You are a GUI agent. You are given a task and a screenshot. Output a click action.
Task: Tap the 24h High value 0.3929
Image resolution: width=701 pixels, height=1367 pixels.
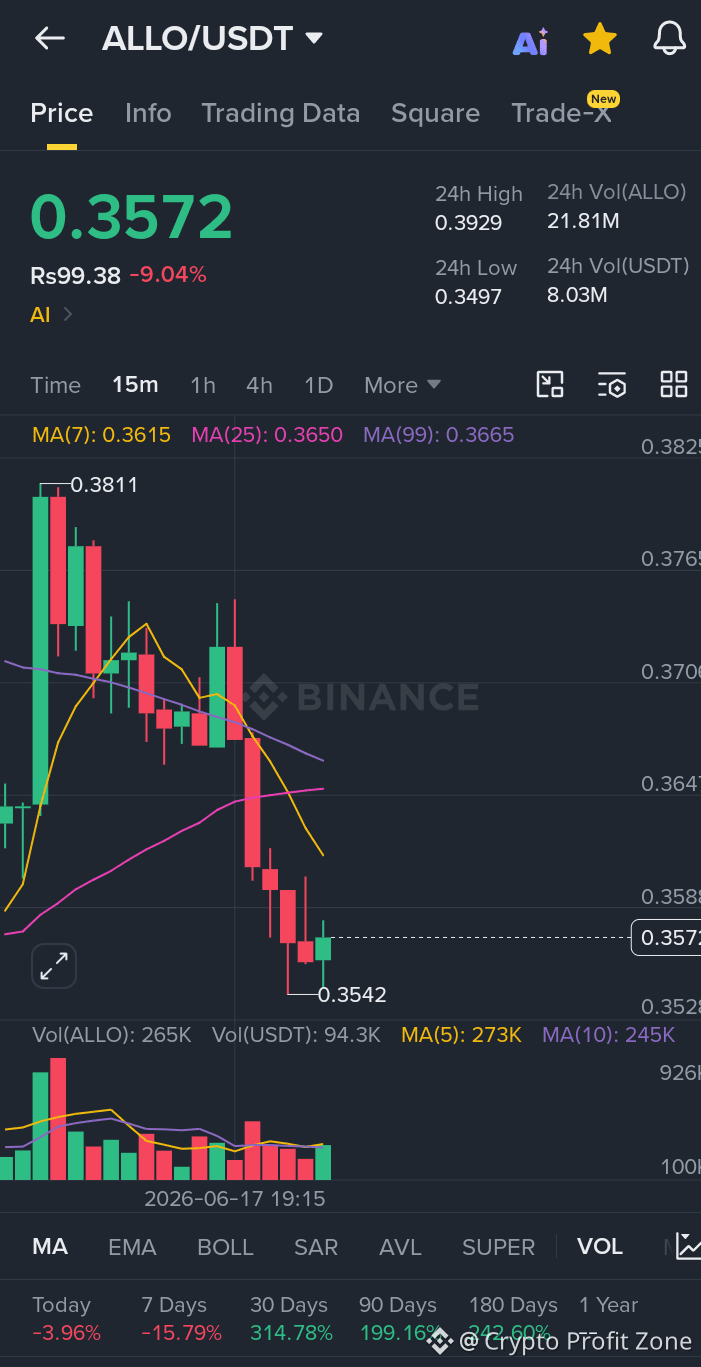point(468,222)
